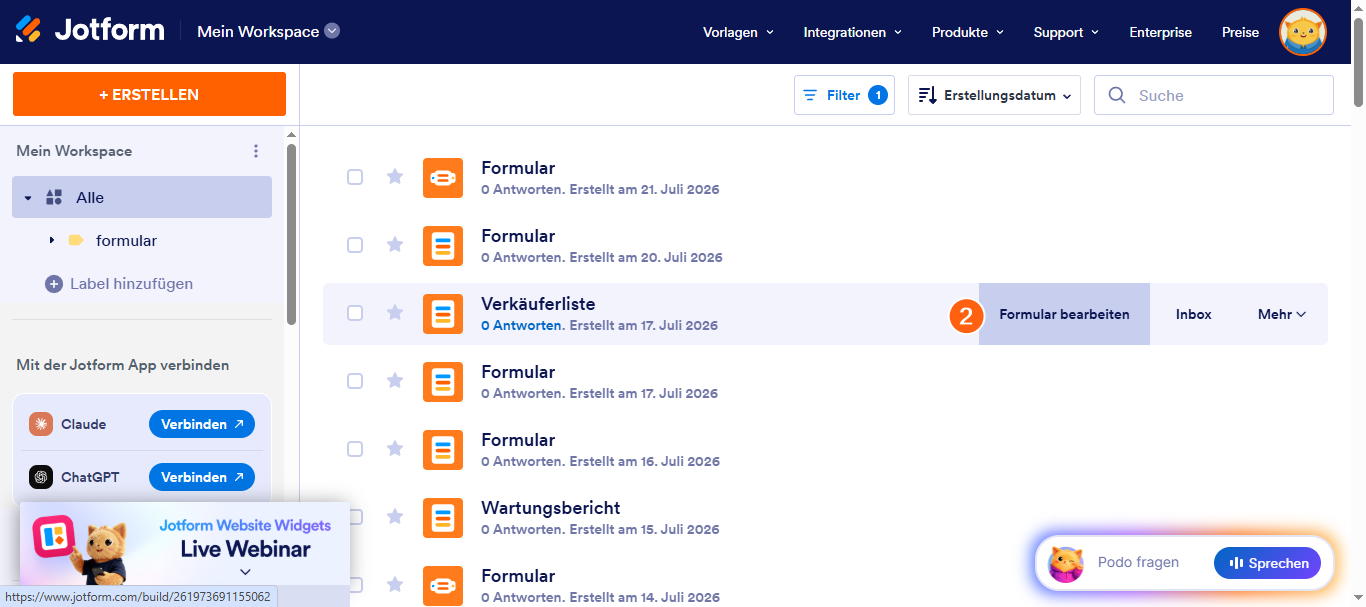Click the plus icon beside Label hinzufügen

point(54,284)
